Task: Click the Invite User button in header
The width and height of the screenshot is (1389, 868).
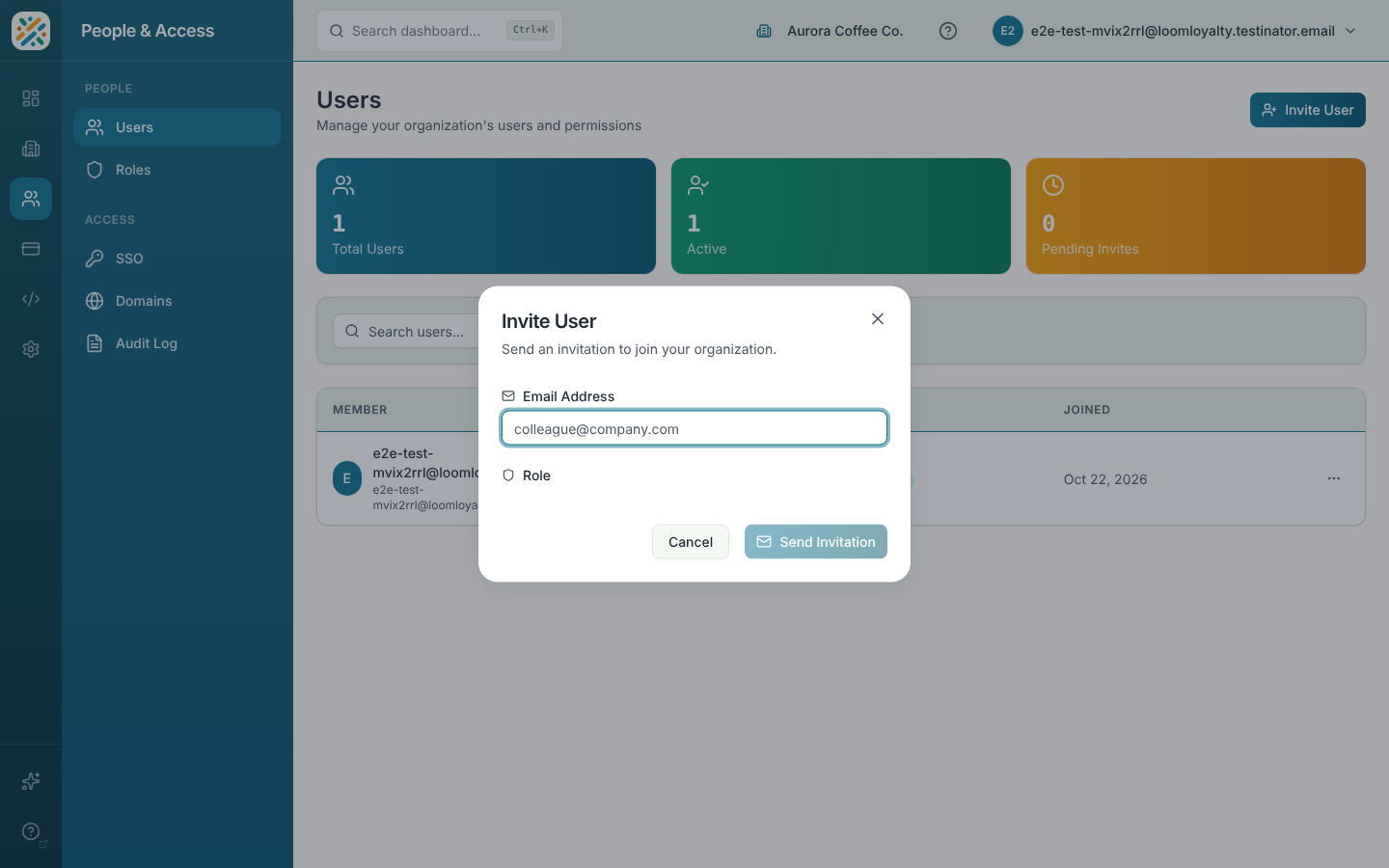Action: [1308, 110]
